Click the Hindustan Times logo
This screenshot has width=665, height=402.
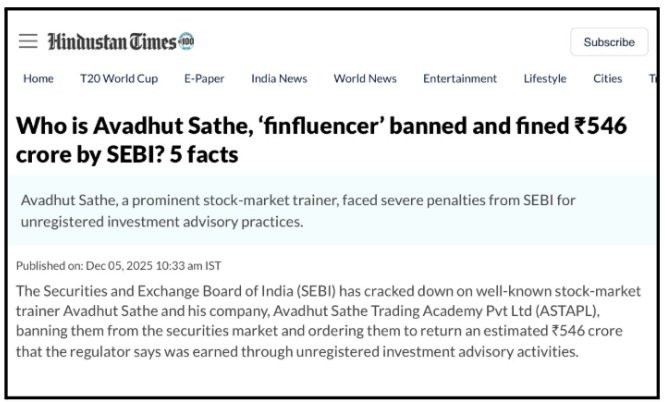[110, 41]
